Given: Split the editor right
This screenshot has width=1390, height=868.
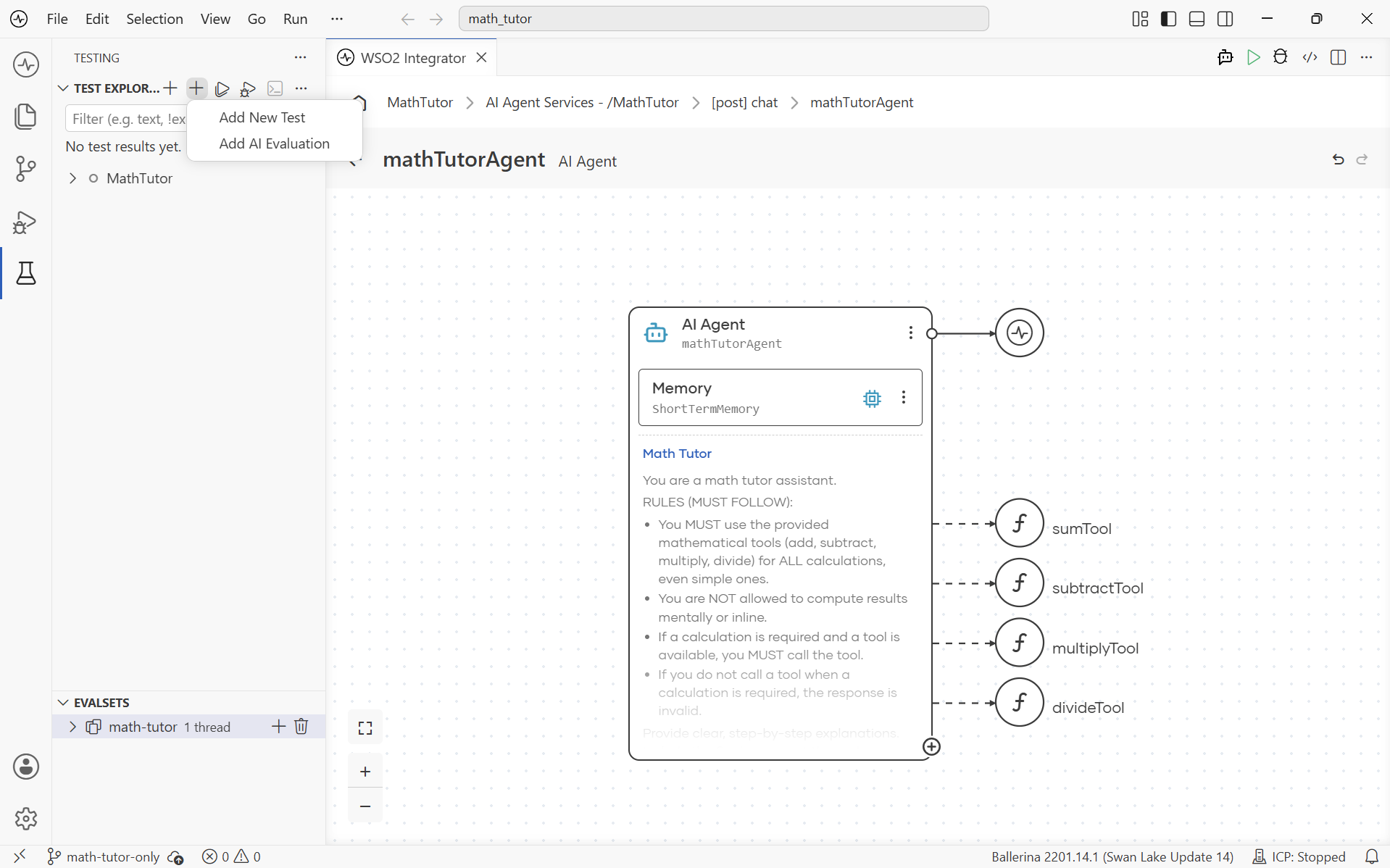Looking at the screenshot, I should point(1338,57).
